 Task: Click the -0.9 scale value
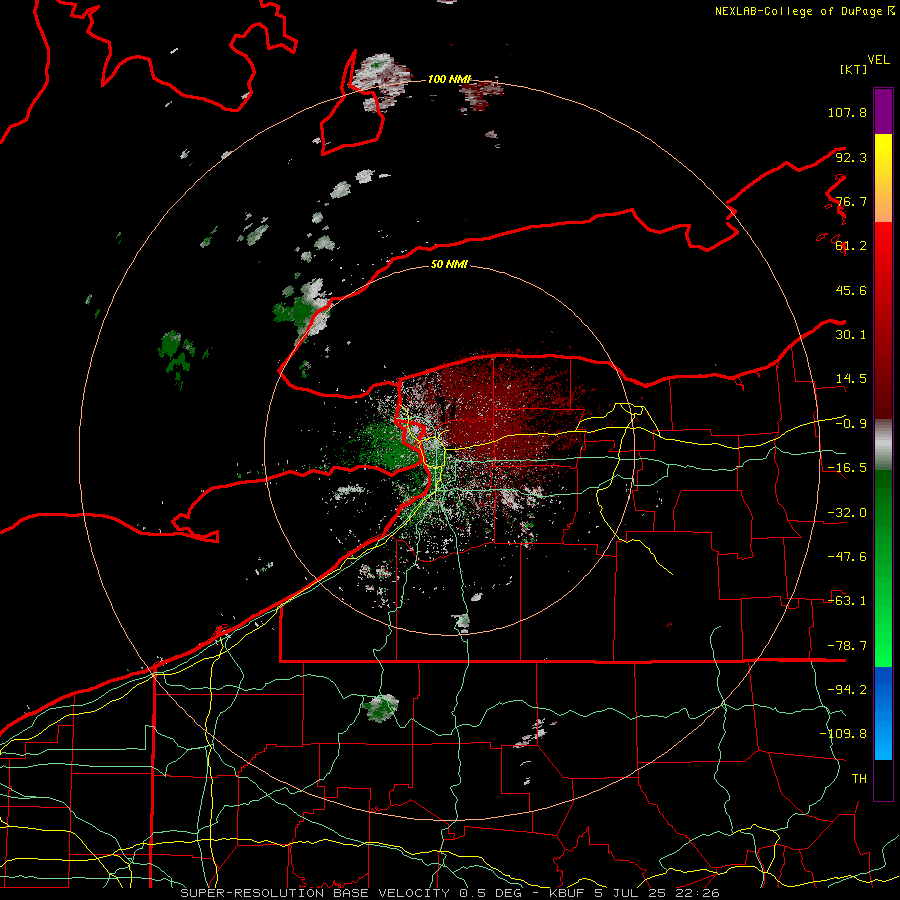coord(851,424)
